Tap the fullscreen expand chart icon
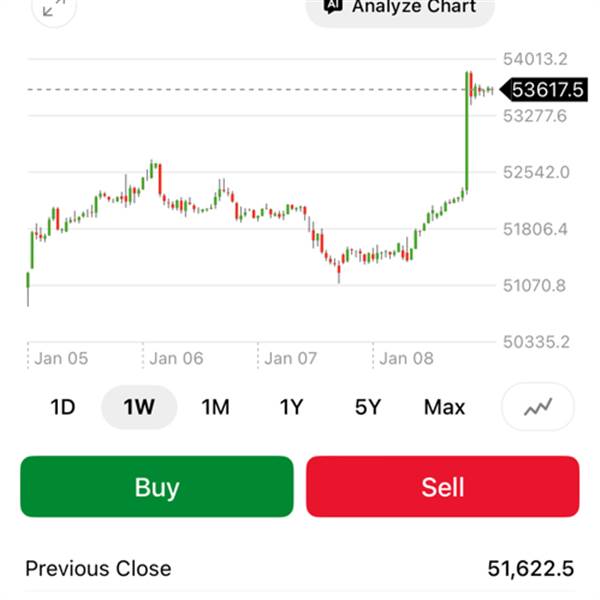The image size is (600, 600). pyautogui.click(x=53, y=8)
